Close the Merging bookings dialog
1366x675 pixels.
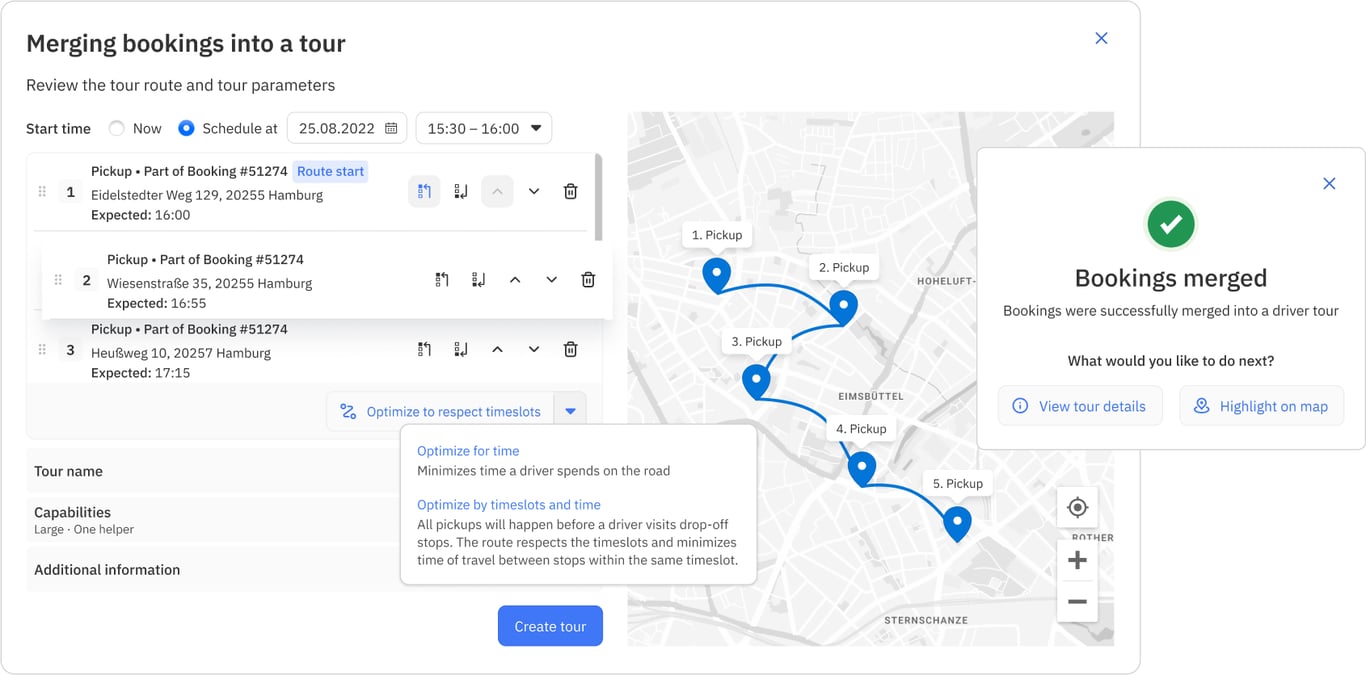pos(1101,38)
